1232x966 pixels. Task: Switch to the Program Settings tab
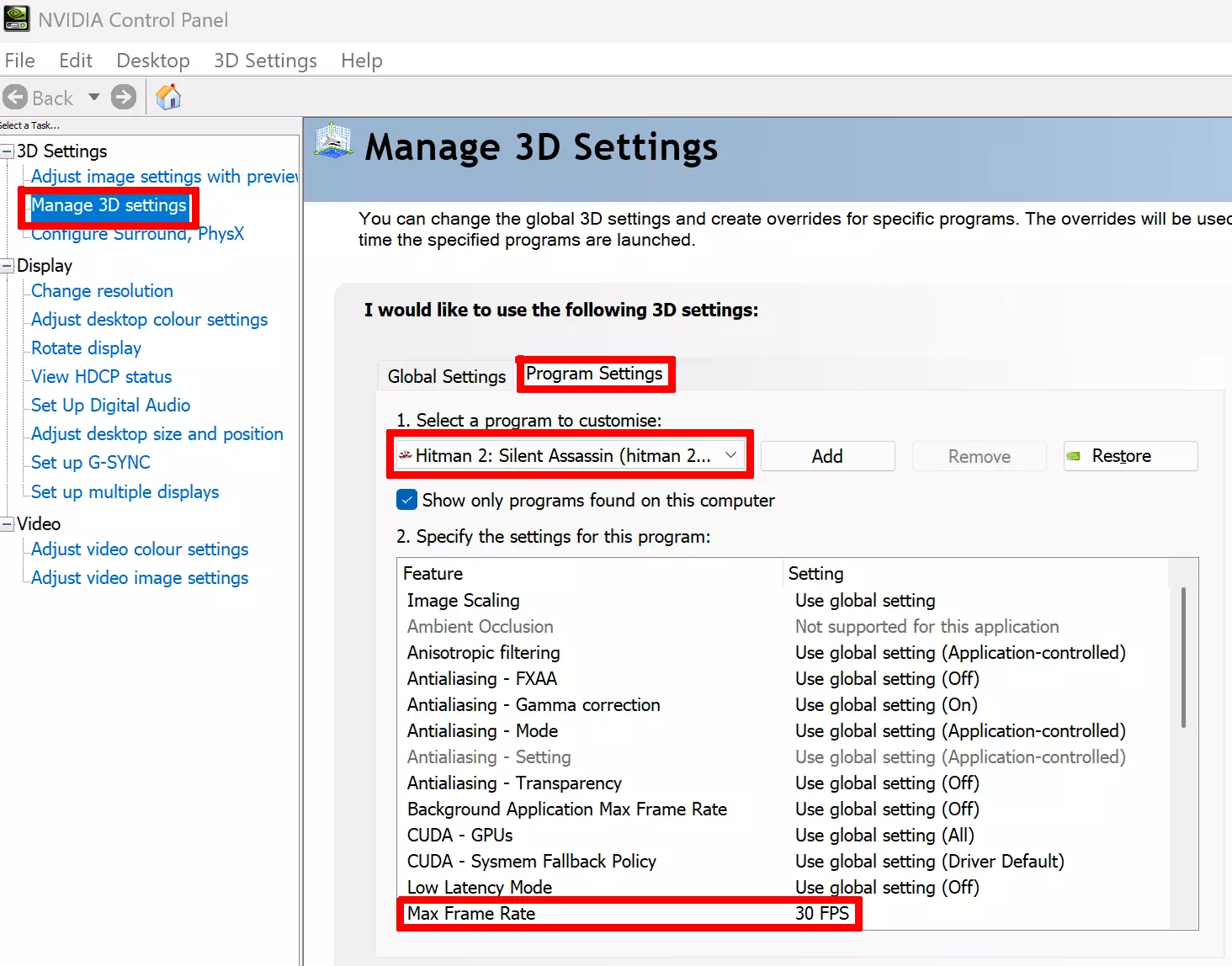pos(594,374)
